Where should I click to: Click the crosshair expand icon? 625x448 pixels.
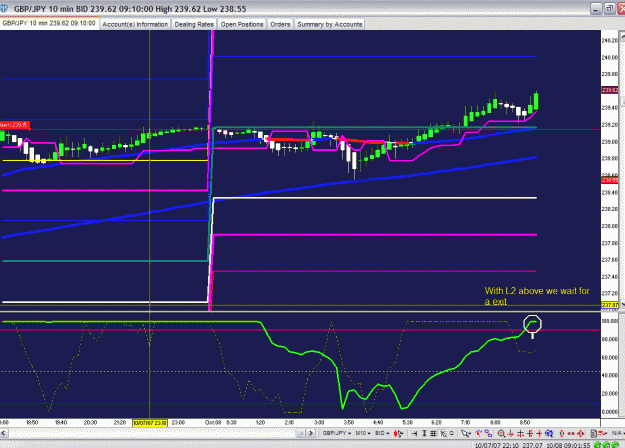point(521,433)
